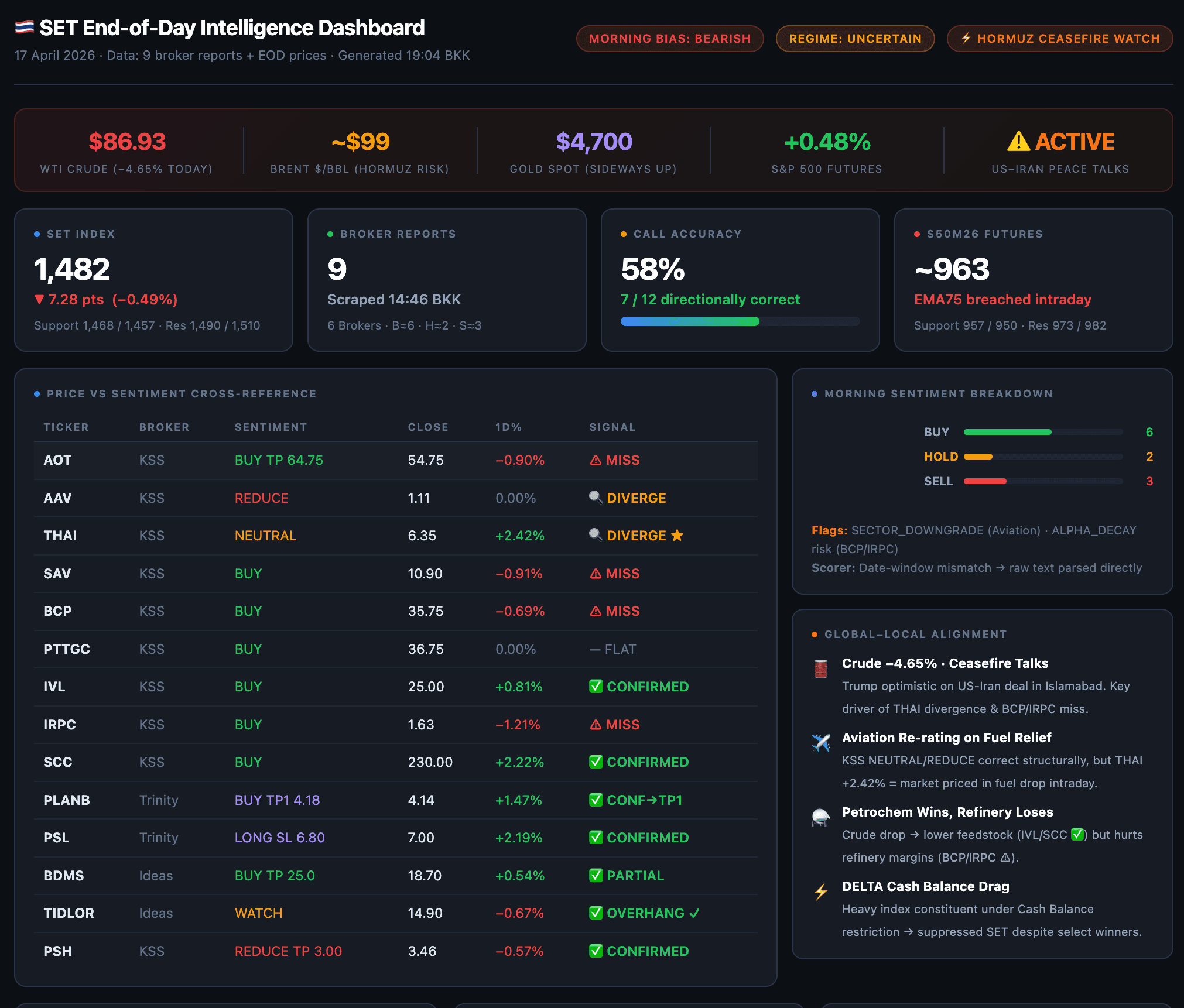Click the $4,700 gold spot value
Screen dimensions: 1184x1008
pyautogui.click(x=594, y=142)
